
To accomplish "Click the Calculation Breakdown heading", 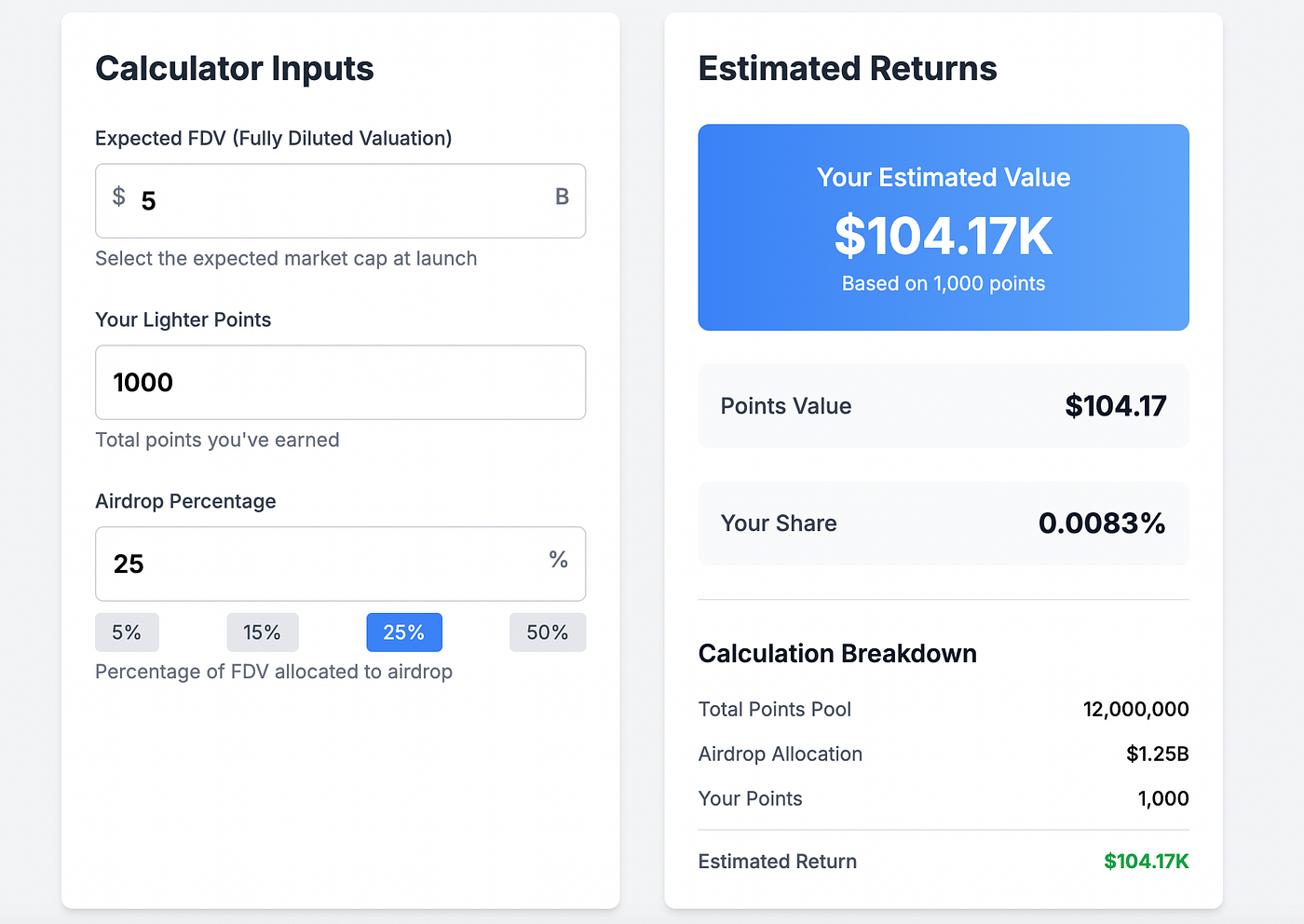I will tap(836, 653).
